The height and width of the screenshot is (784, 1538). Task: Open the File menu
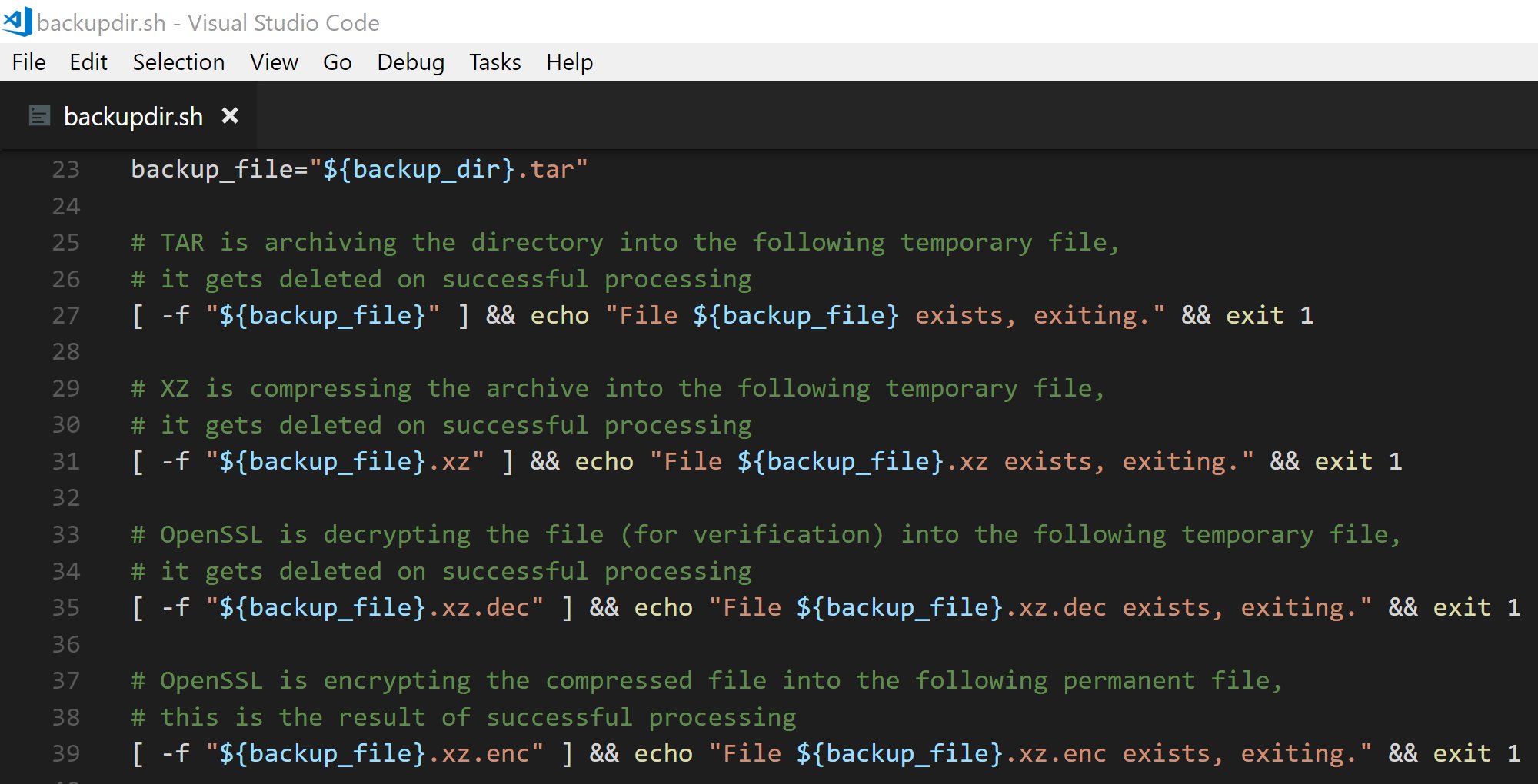[29, 62]
